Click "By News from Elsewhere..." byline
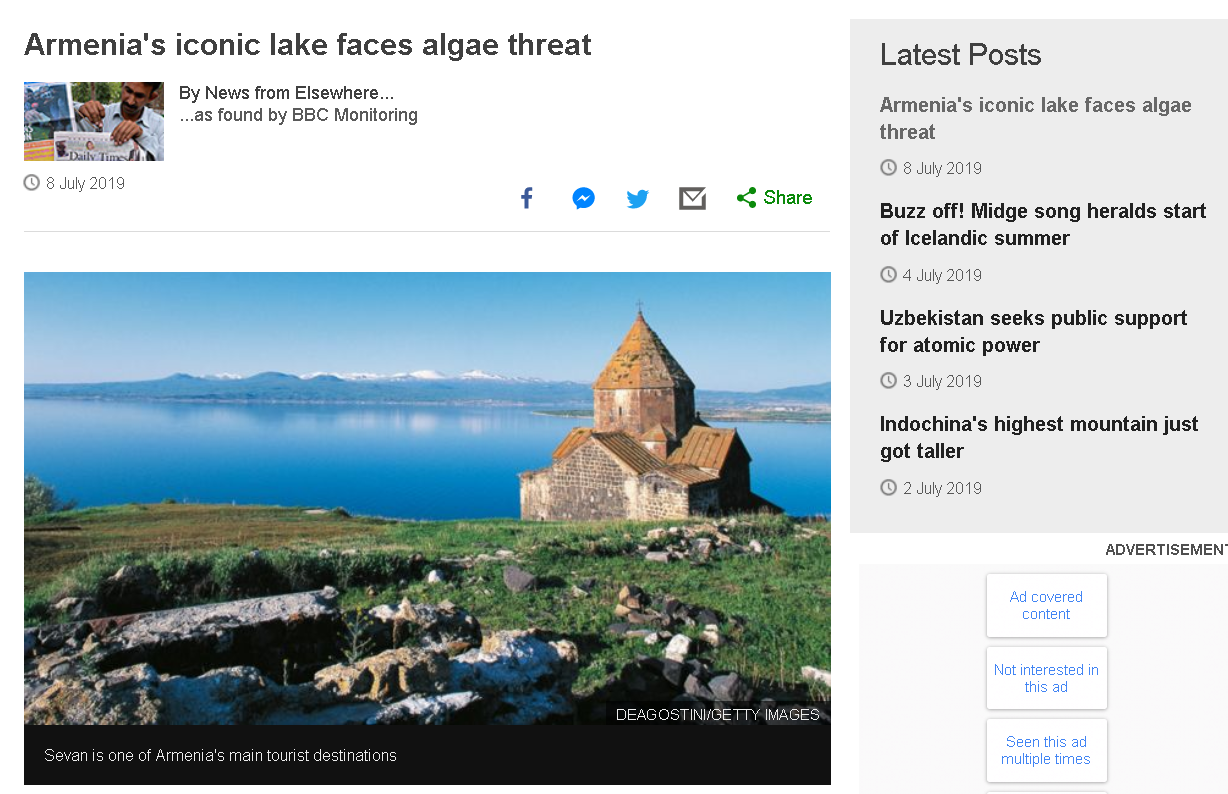The width and height of the screenshot is (1228, 794). tap(286, 93)
